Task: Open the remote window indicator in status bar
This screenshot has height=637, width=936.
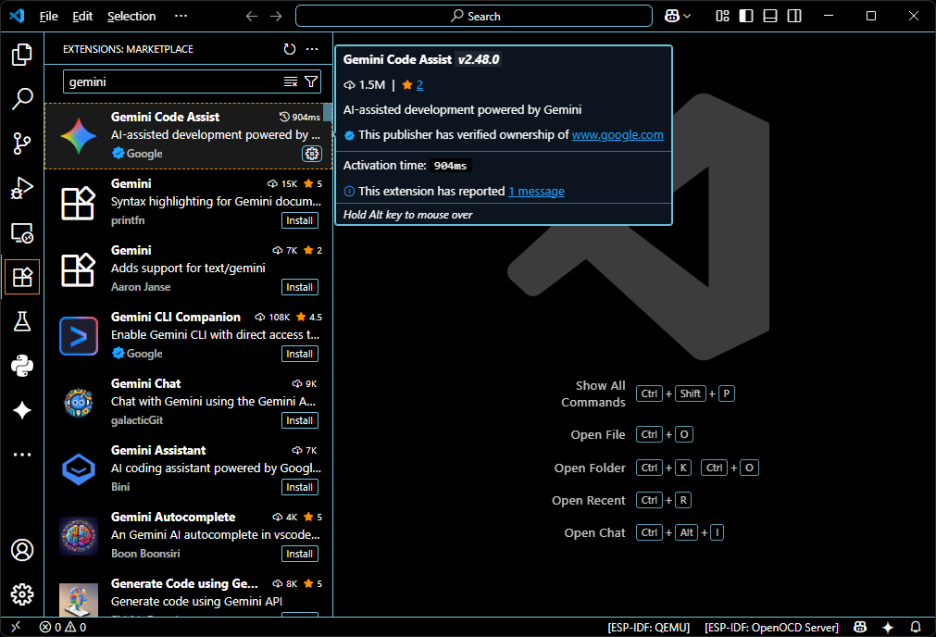Action: [16, 627]
